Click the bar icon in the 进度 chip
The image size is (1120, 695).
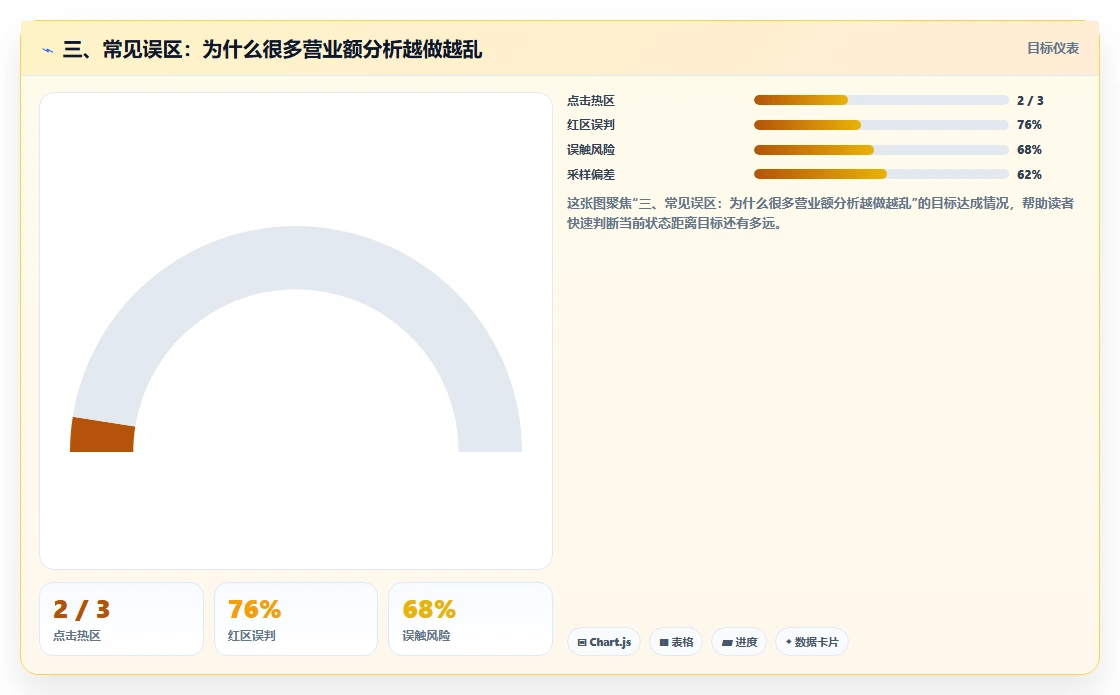click(726, 643)
